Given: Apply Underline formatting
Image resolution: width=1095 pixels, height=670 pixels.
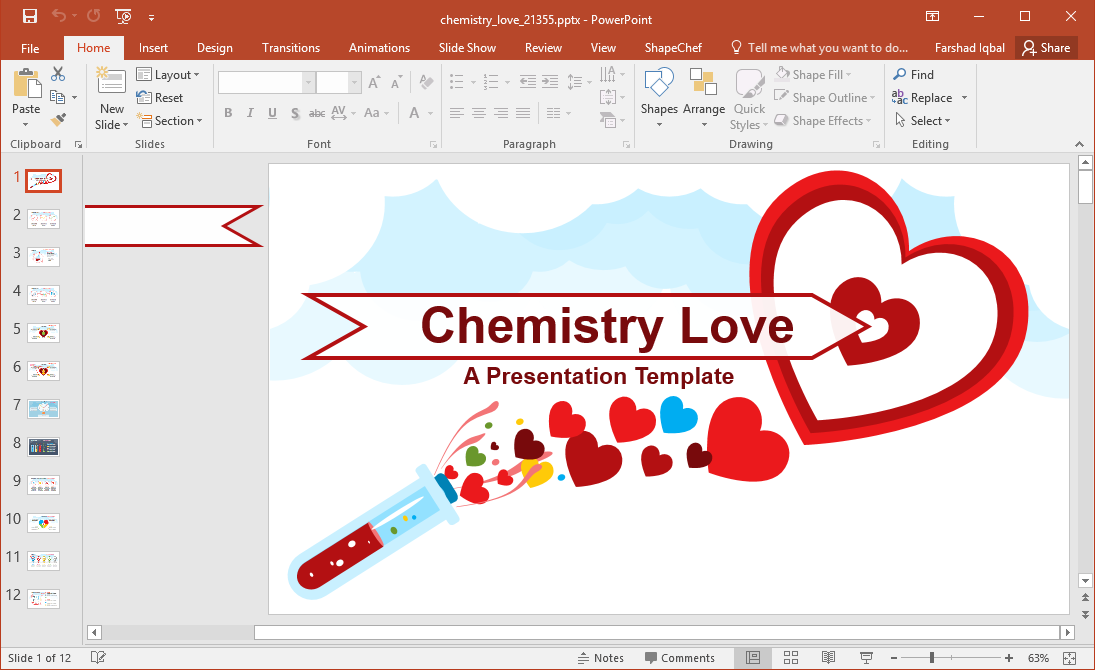Looking at the screenshot, I should (x=270, y=113).
